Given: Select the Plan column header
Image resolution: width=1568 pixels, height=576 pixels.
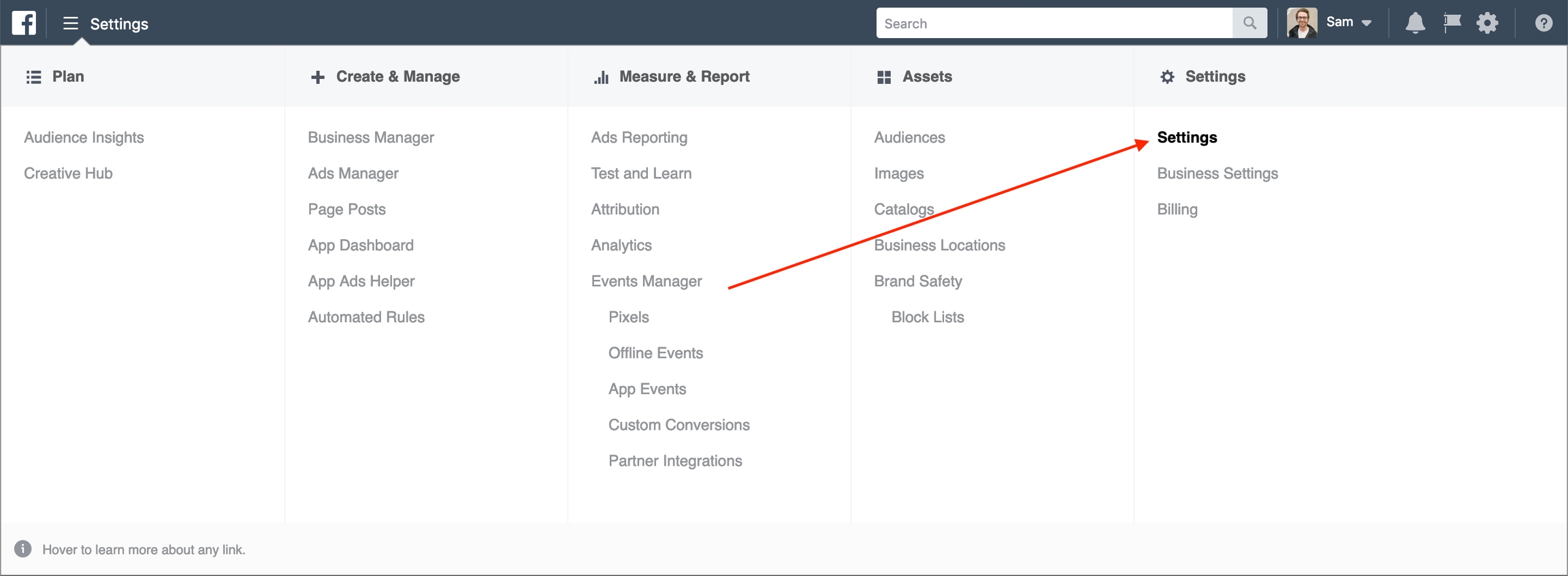Looking at the screenshot, I should tap(68, 76).
